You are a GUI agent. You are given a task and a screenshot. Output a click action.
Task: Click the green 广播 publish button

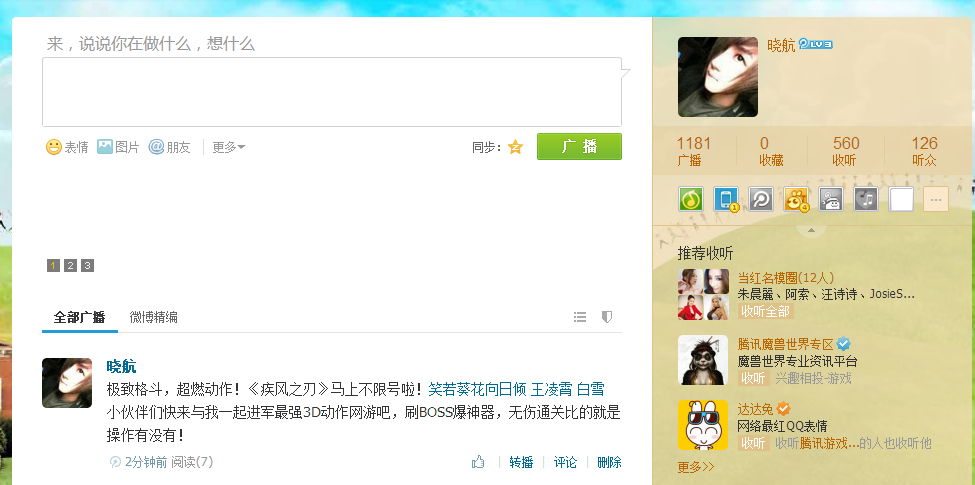pyautogui.click(x=579, y=147)
